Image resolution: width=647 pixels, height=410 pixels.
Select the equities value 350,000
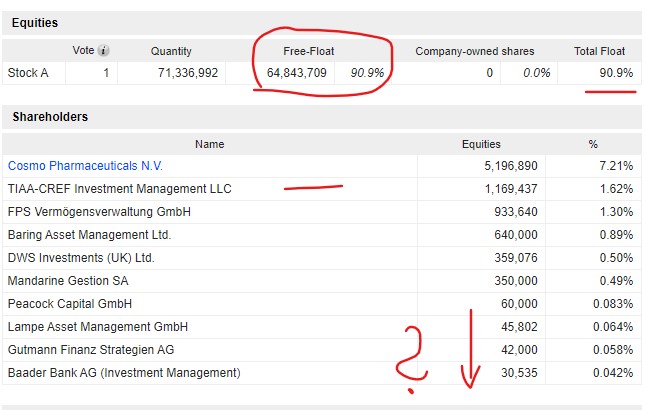click(516, 281)
